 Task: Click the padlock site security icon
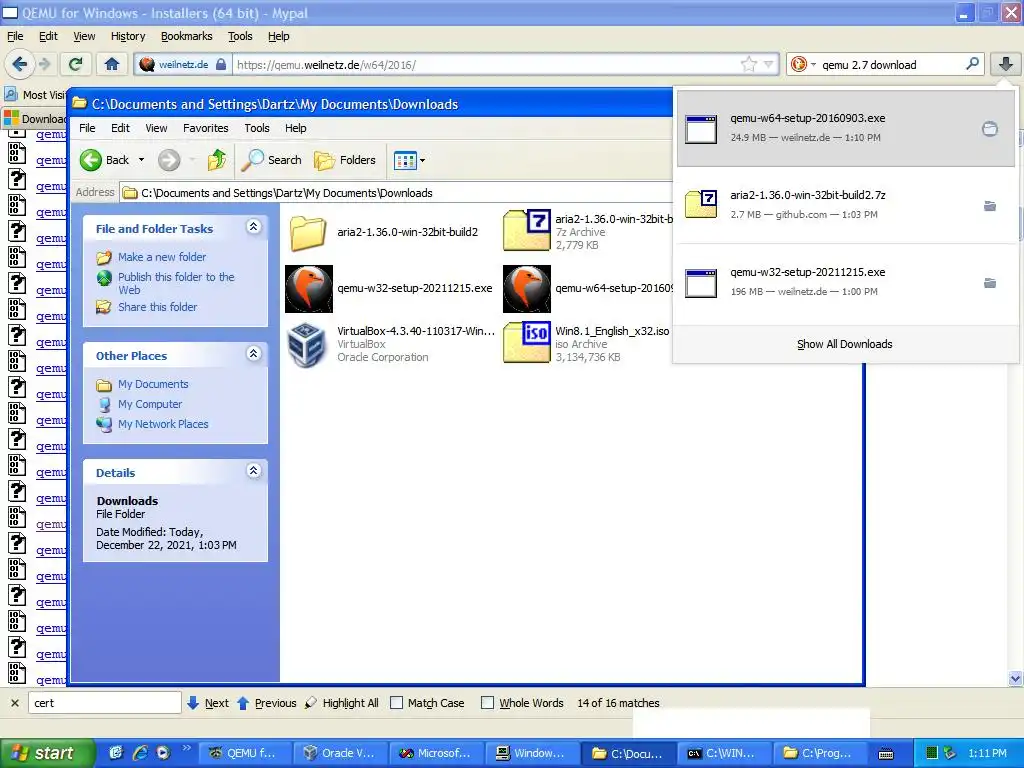pyautogui.click(x=221, y=65)
